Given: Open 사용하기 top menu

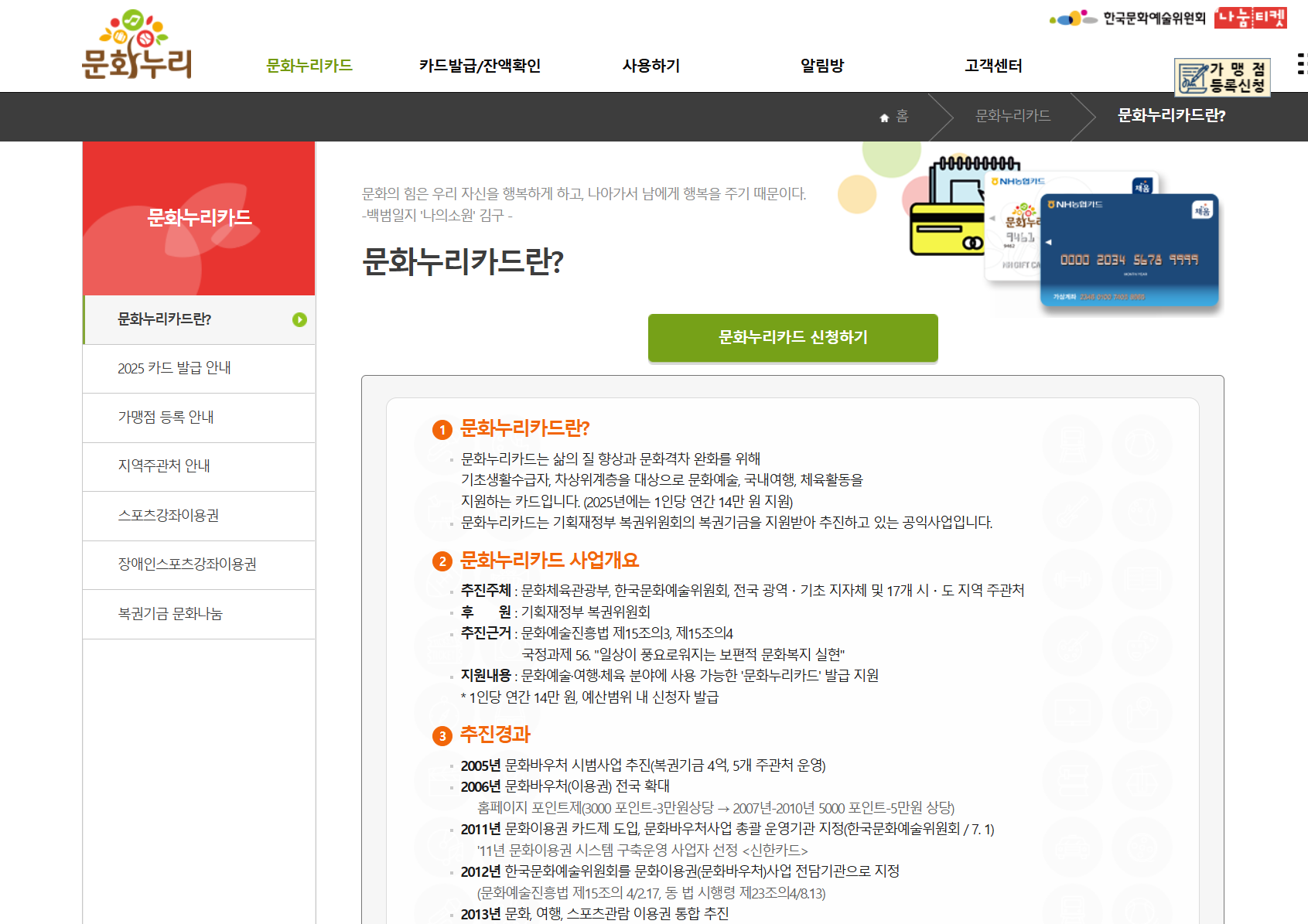Looking at the screenshot, I should [651, 66].
